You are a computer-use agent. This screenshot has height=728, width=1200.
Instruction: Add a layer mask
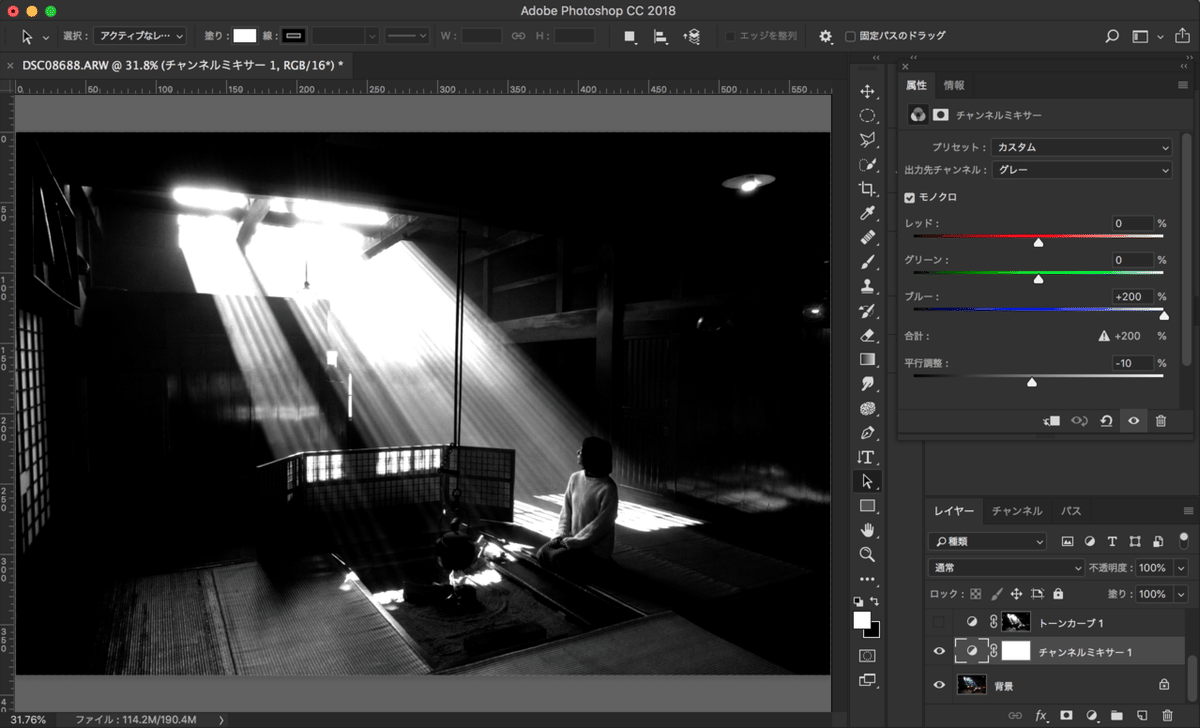click(1066, 716)
